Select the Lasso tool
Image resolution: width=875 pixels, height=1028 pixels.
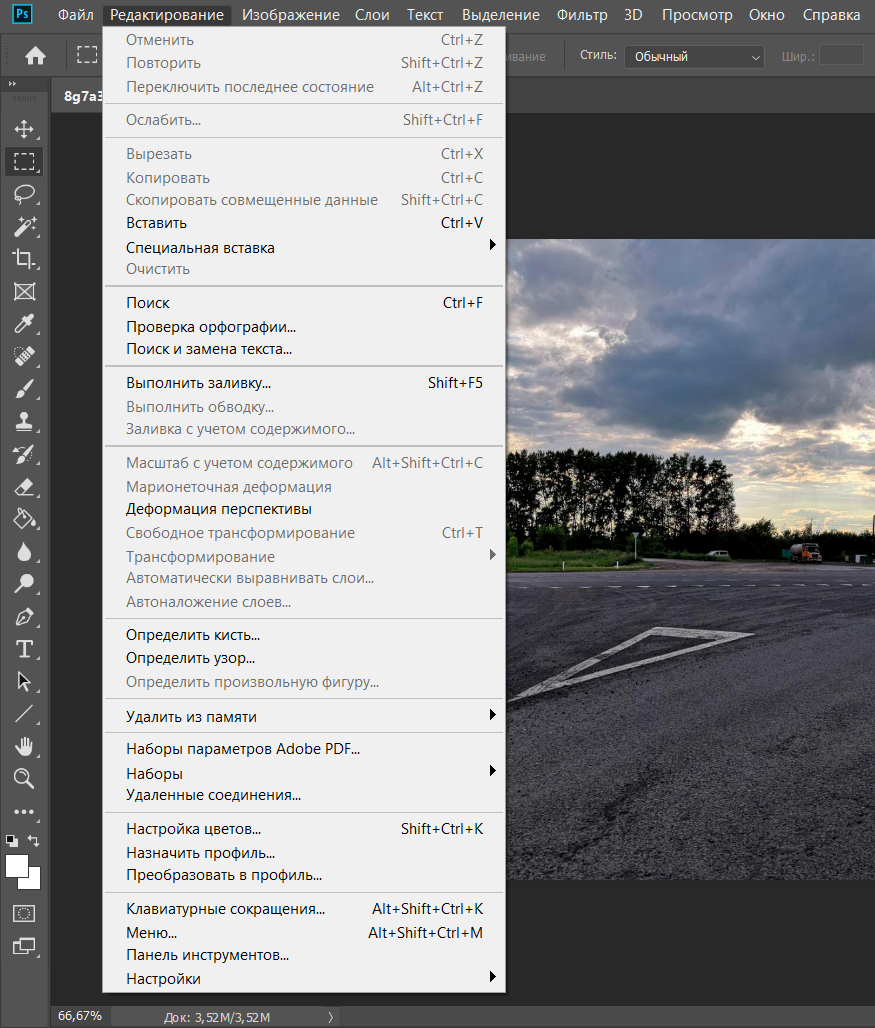click(24, 194)
